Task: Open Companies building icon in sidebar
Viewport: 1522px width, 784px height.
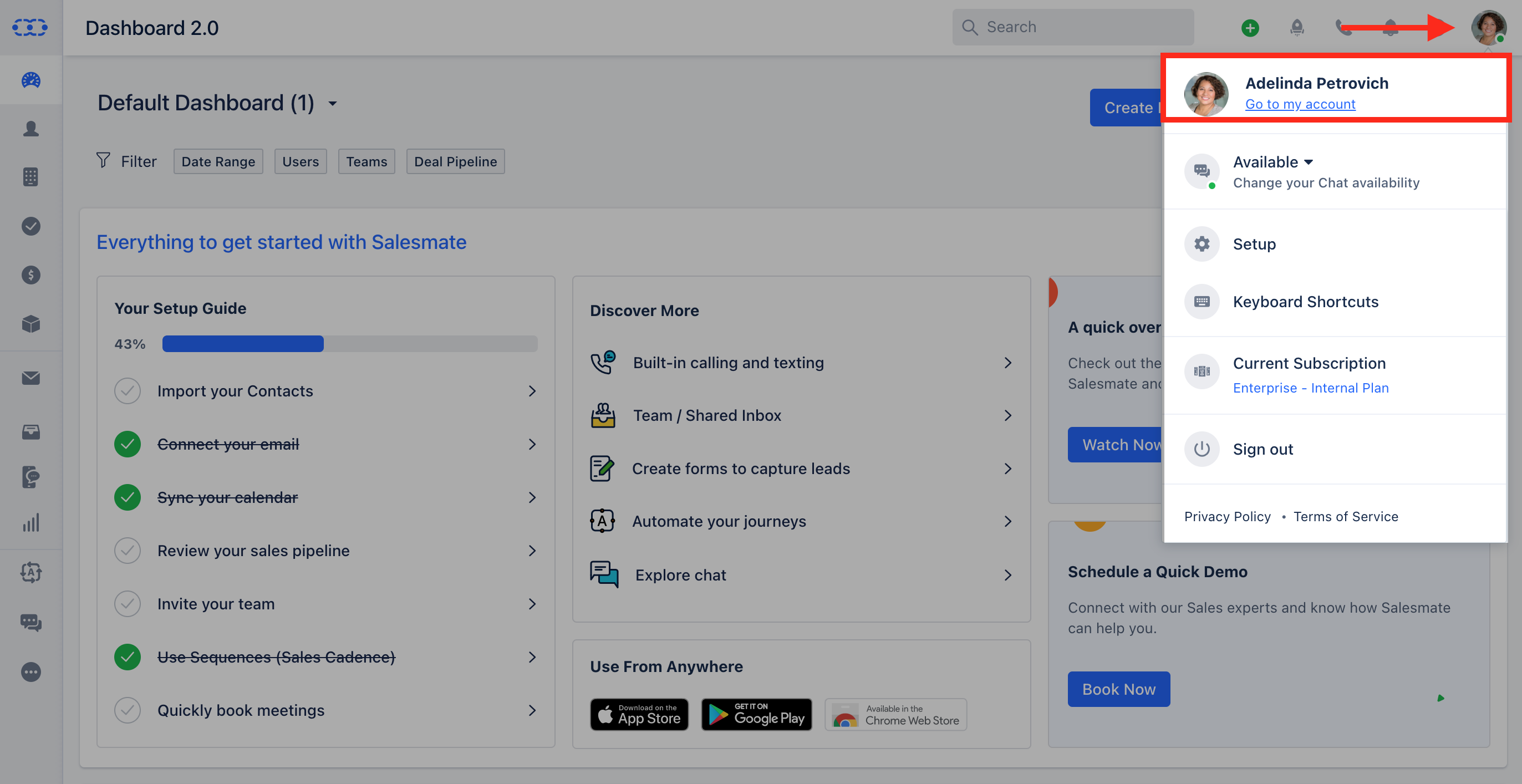Action: tap(30, 177)
